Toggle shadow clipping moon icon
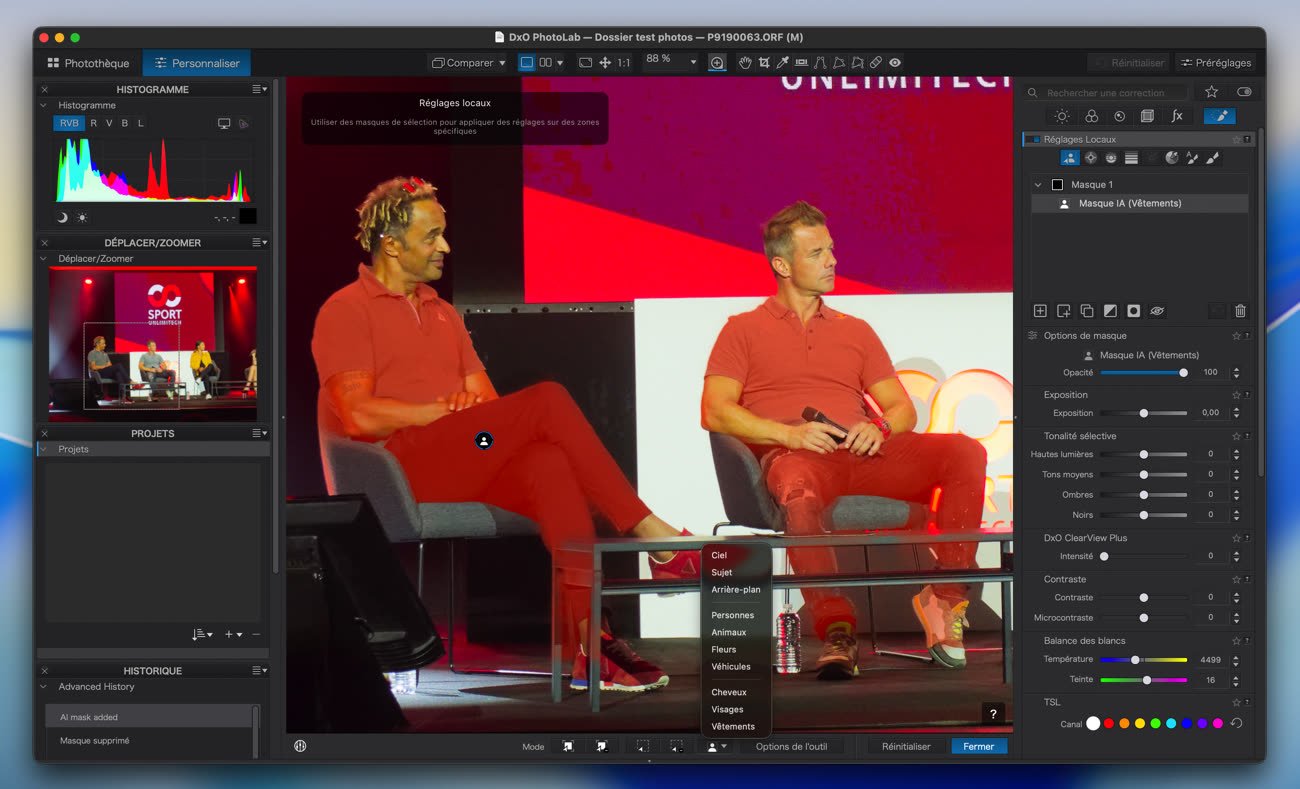1300x789 pixels. point(62,217)
